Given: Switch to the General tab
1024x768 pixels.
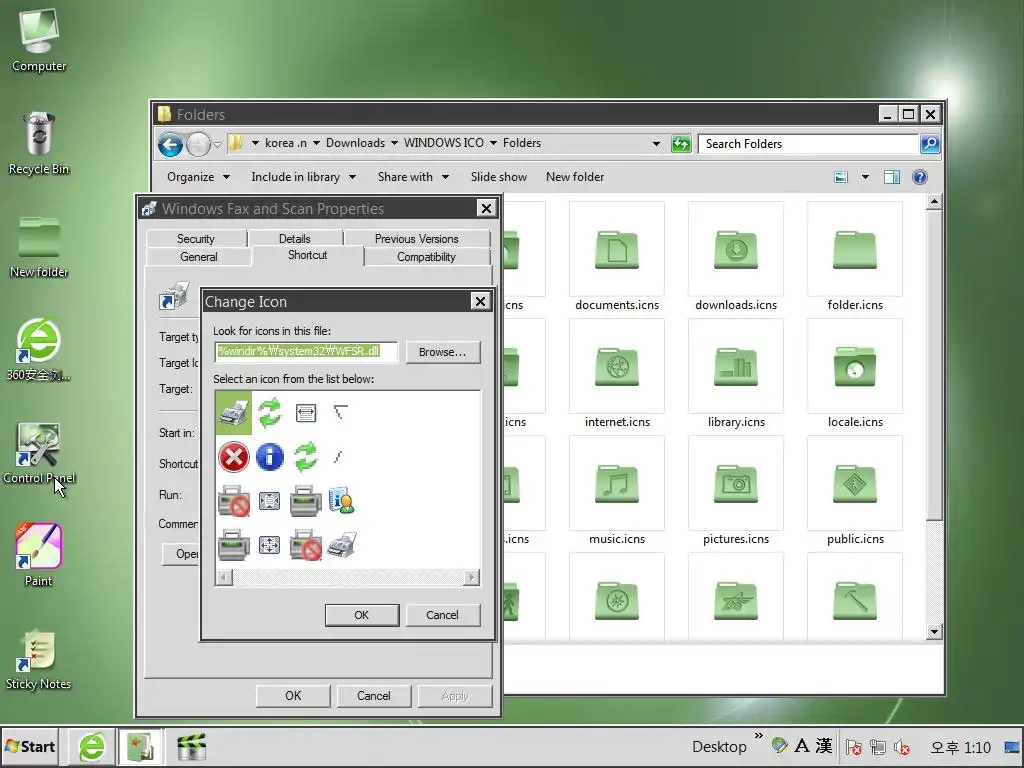Looking at the screenshot, I should (199, 257).
